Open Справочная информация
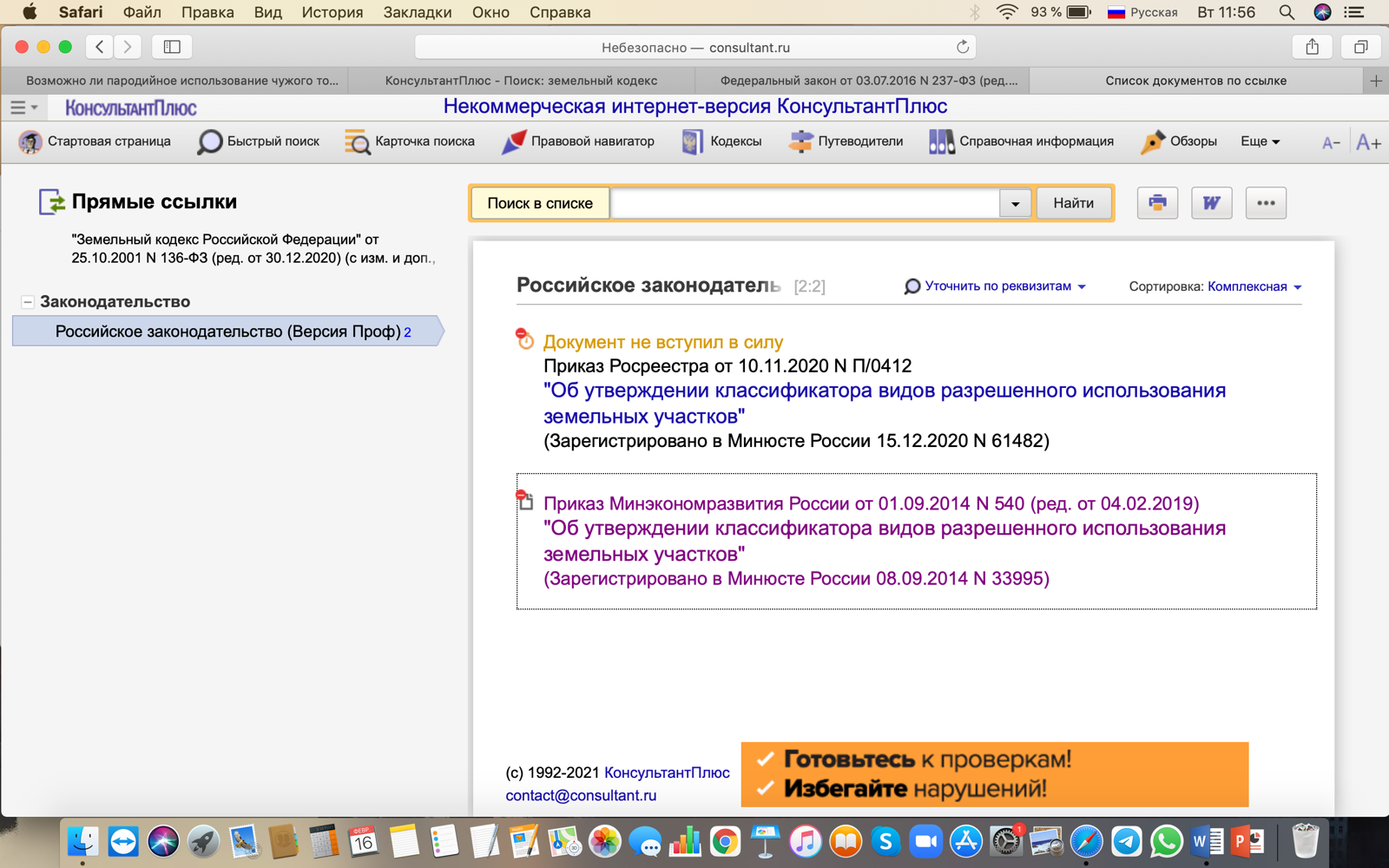Image resolution: width=1389 pixels, height=868 pixels. [x=1021, y=141]
